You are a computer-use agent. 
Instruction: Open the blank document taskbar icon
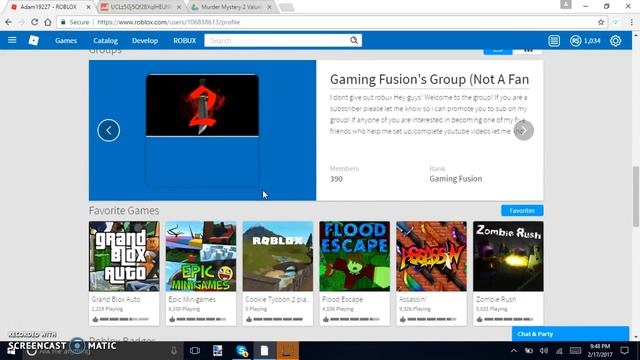[x=264, y=351]
